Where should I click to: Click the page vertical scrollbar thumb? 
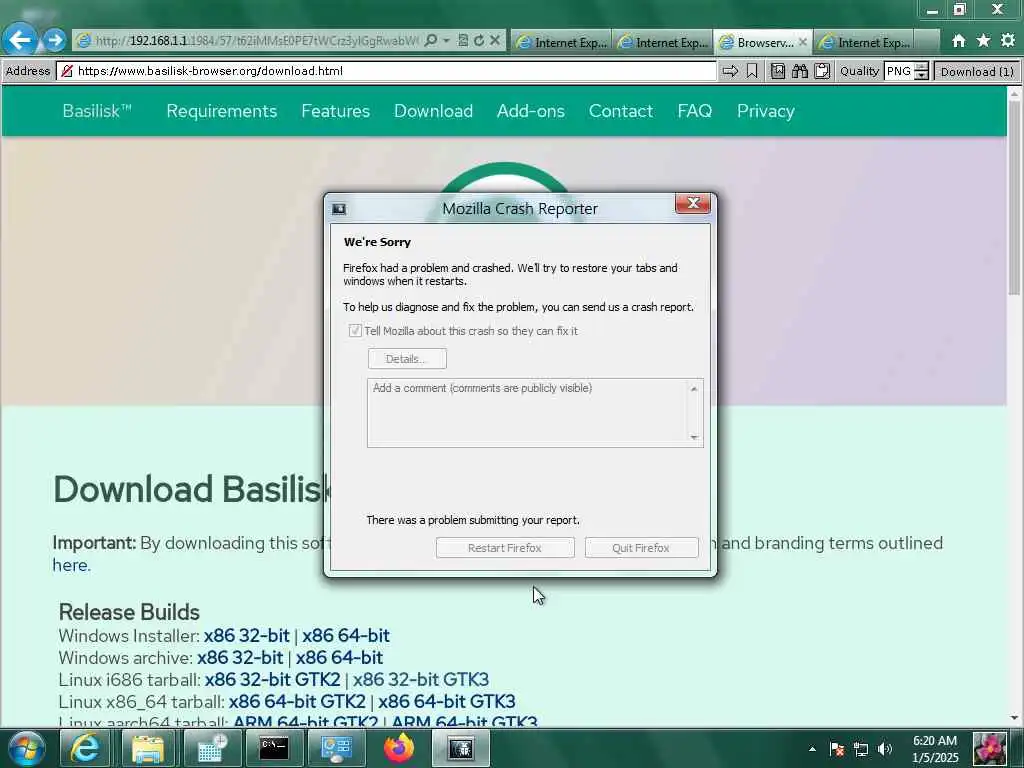(1014, 196)
